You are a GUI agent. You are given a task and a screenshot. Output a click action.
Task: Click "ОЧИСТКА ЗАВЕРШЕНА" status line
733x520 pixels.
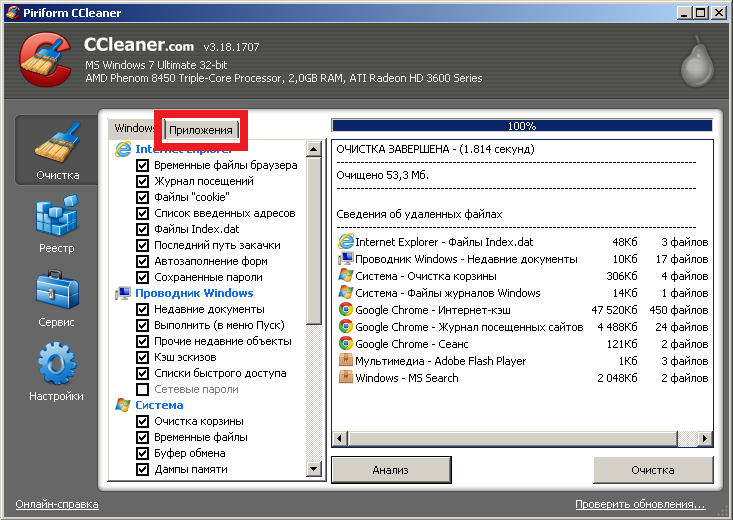click(435, 149)
